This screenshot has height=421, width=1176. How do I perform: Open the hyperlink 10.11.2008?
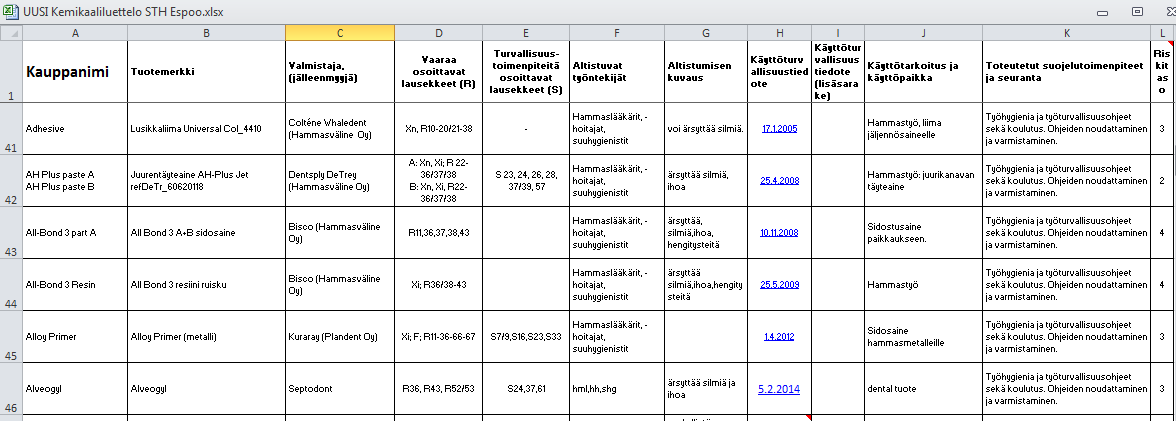pyautogui.click(x=779, y=233)
